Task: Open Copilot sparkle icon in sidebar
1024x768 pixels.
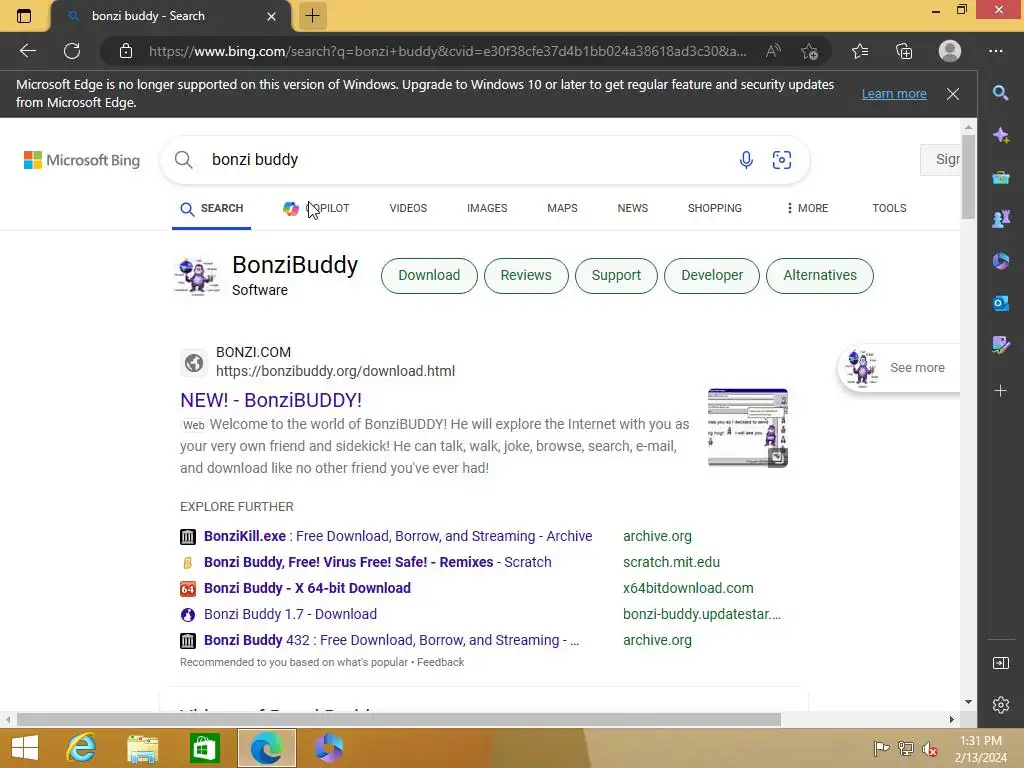Action: [1000, 135]
